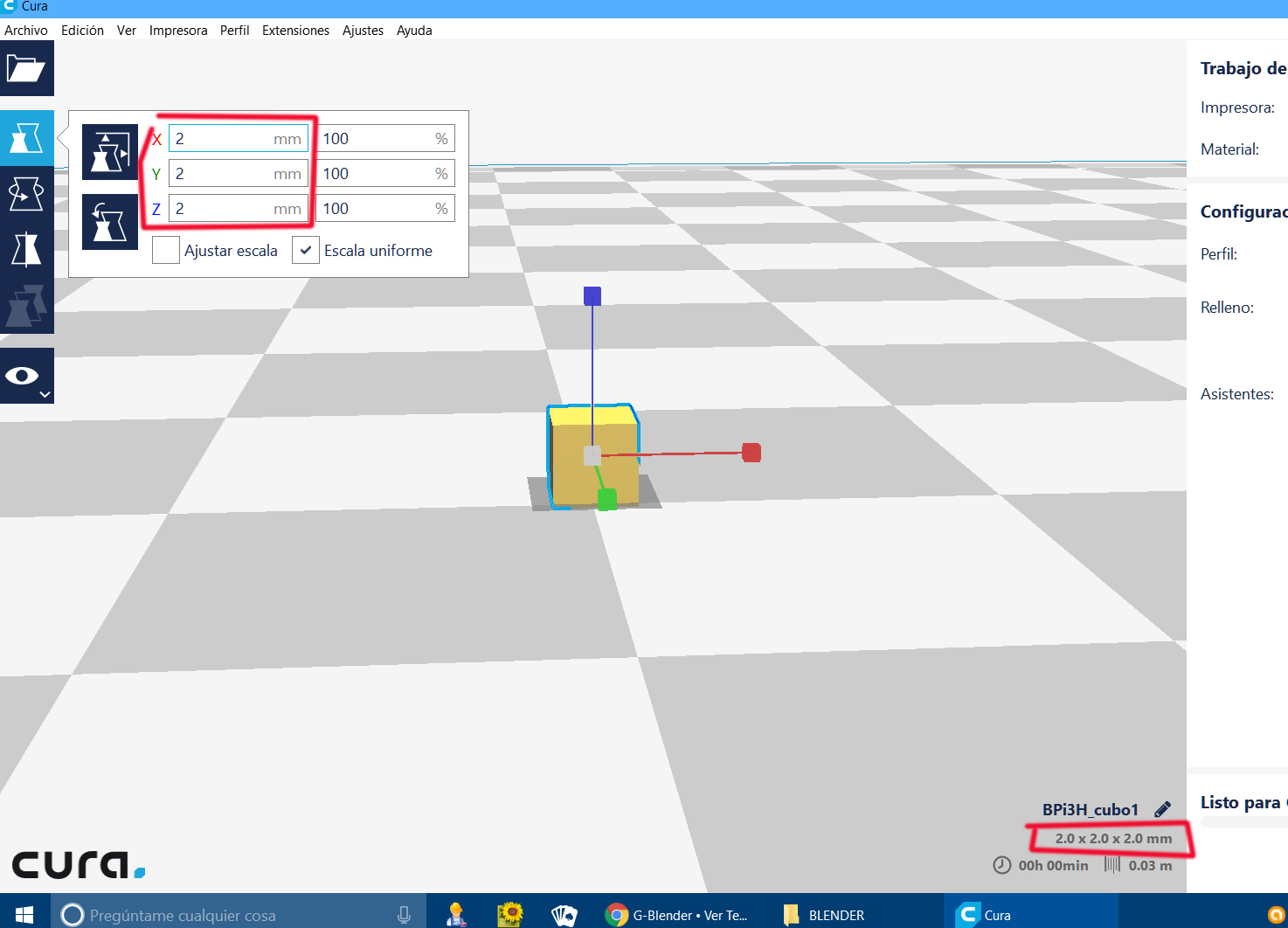
Task: Click the grey center uniform scale handle
Action: click(x=592, y=455)
